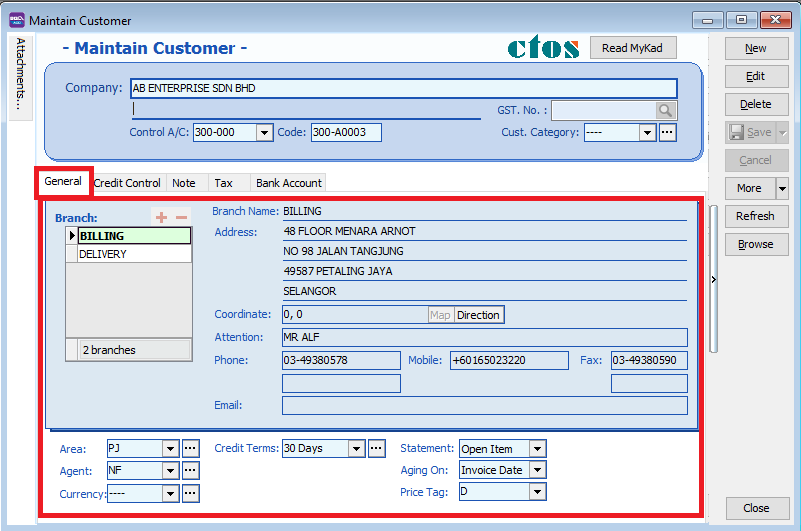Screen dimensions: 801x531
Task: Open the Statement dropdown list
Action: [x=538, y=449]
